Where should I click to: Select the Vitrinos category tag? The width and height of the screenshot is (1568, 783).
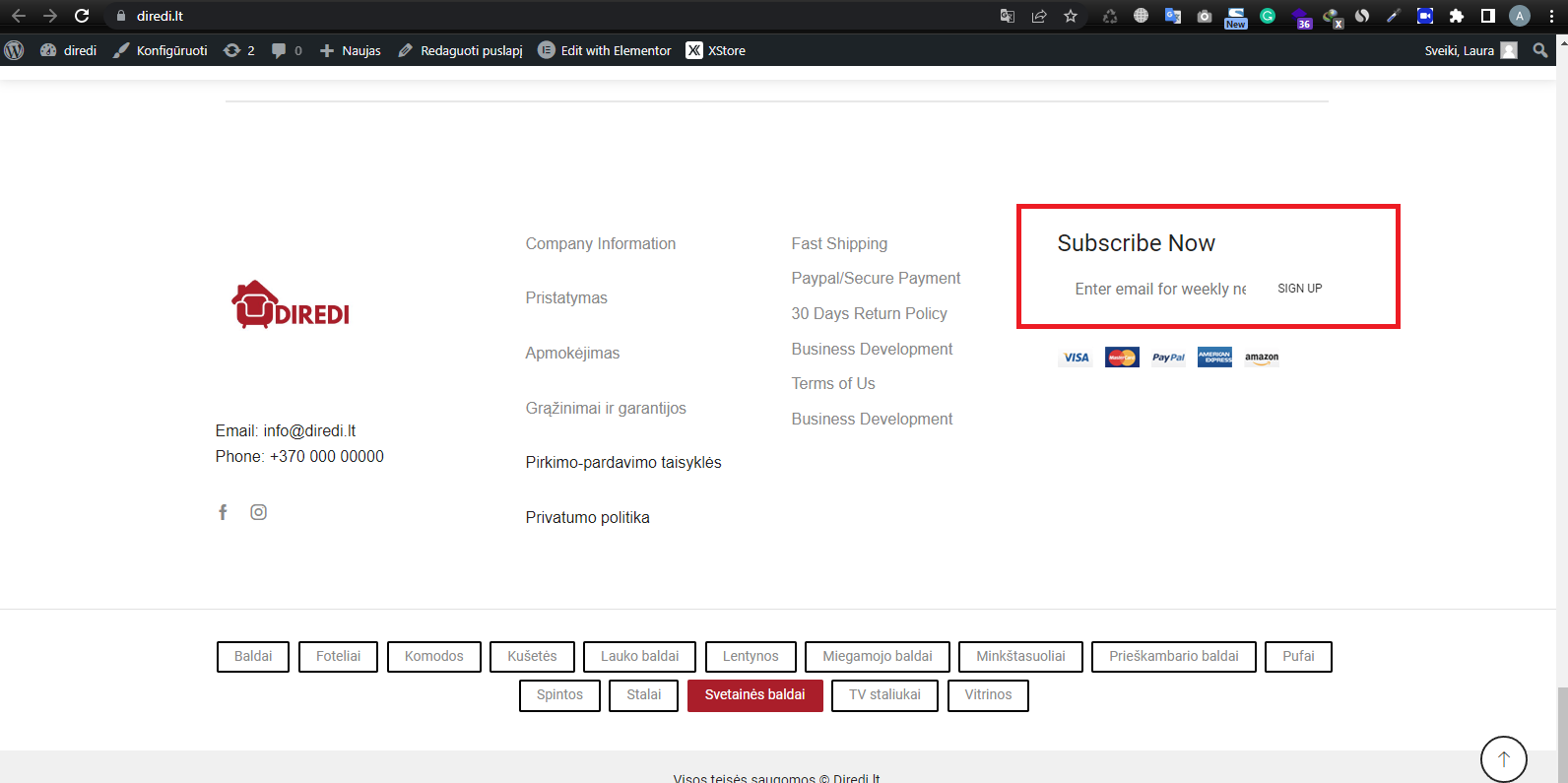(988, 694)
